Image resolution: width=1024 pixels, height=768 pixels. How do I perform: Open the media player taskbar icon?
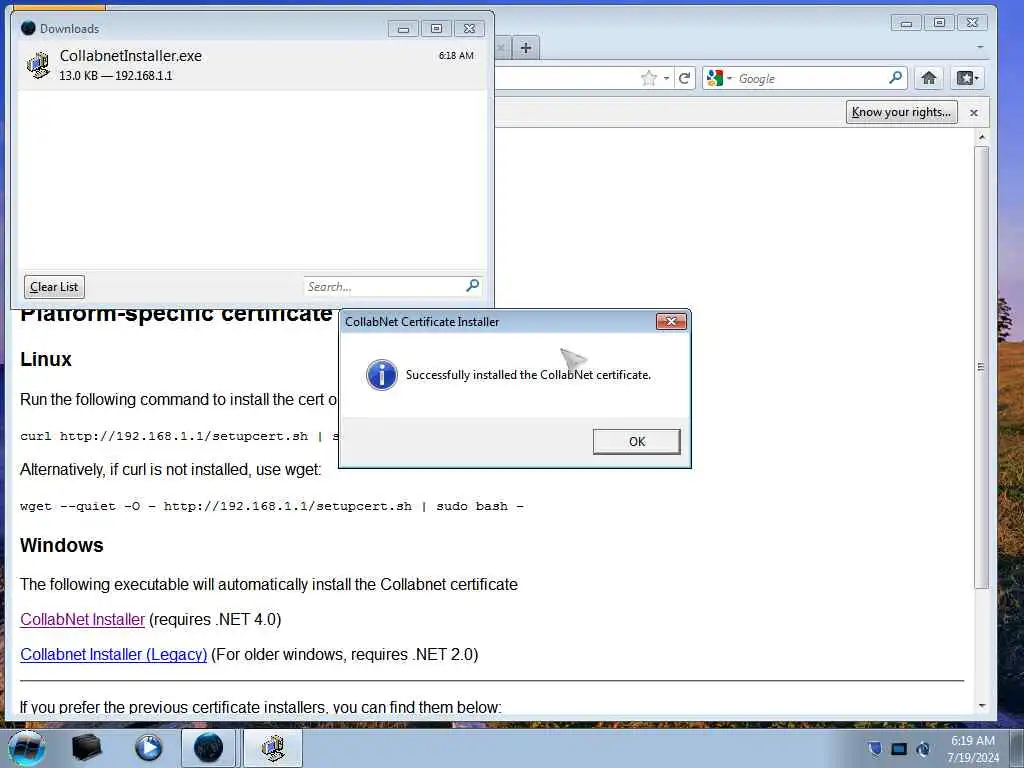pyautogui.click(x=148, y=748)
